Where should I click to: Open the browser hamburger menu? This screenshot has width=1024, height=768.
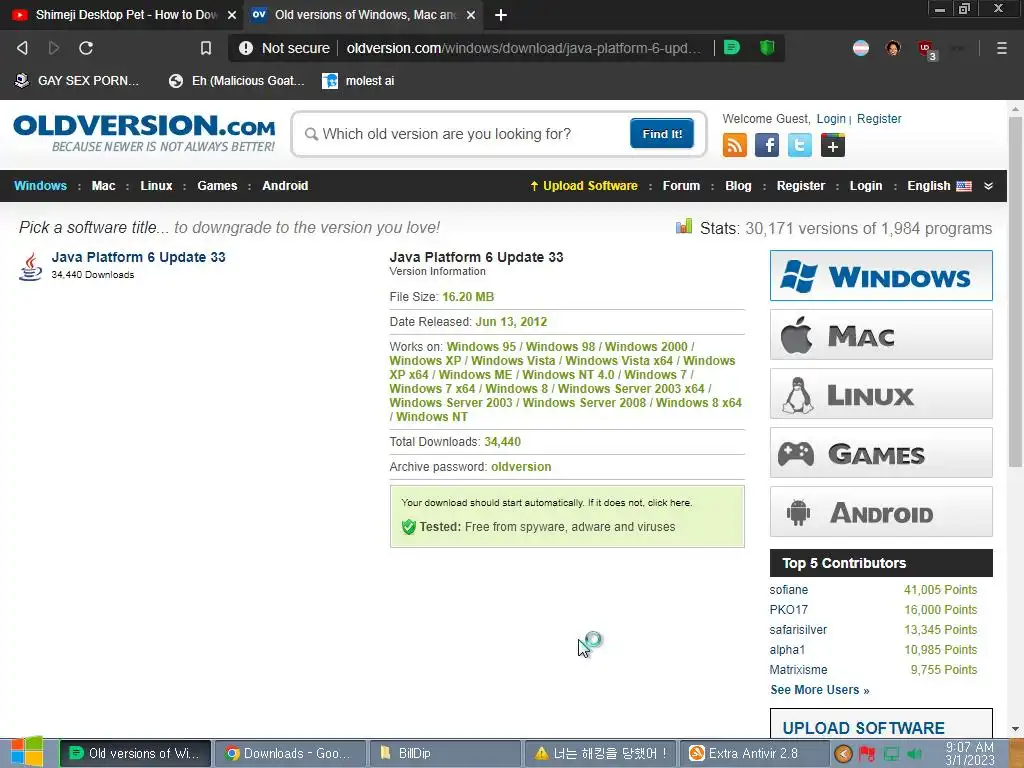pos(1001,48)
